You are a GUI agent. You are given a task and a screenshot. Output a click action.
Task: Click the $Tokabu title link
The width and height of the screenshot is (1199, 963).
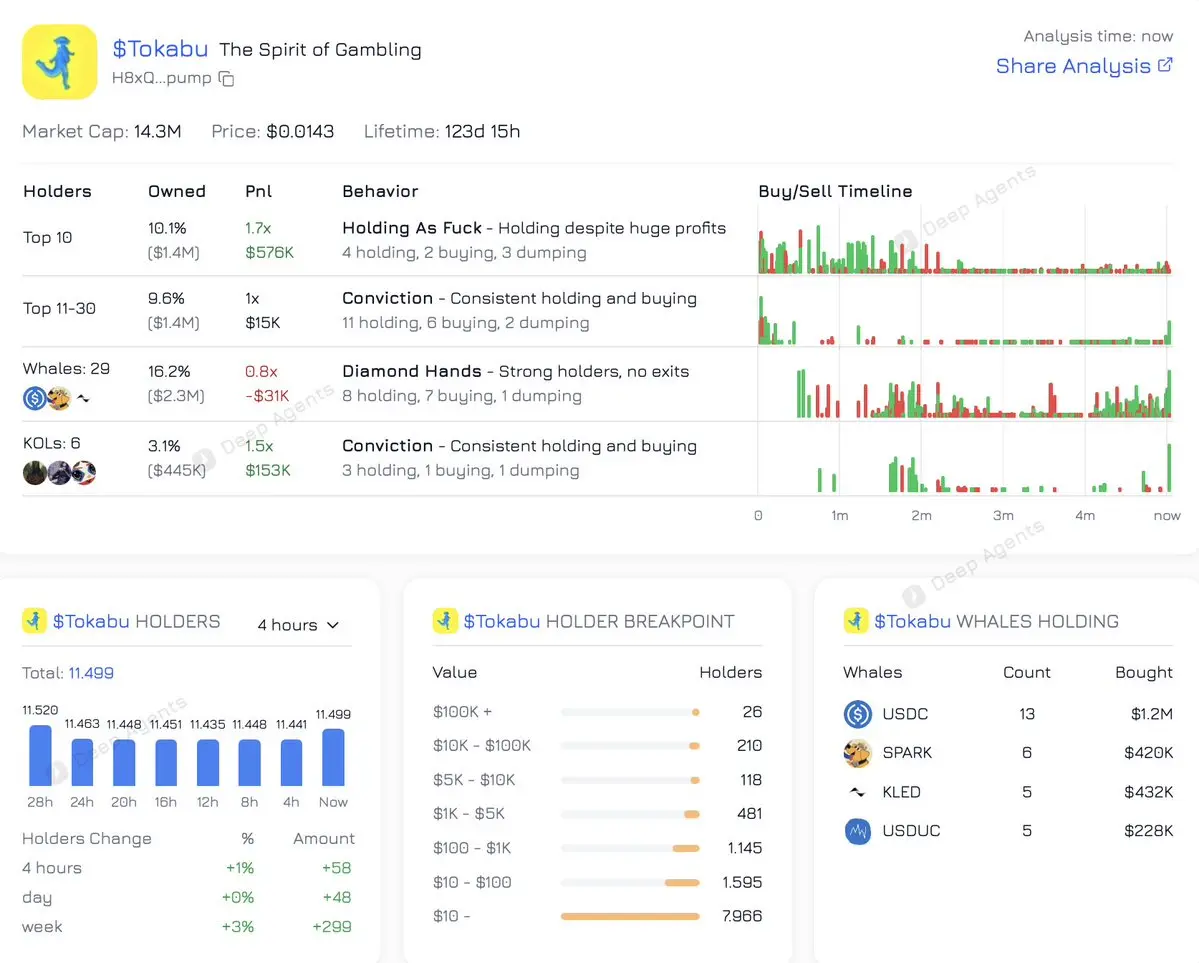click(x=160, y=49)
